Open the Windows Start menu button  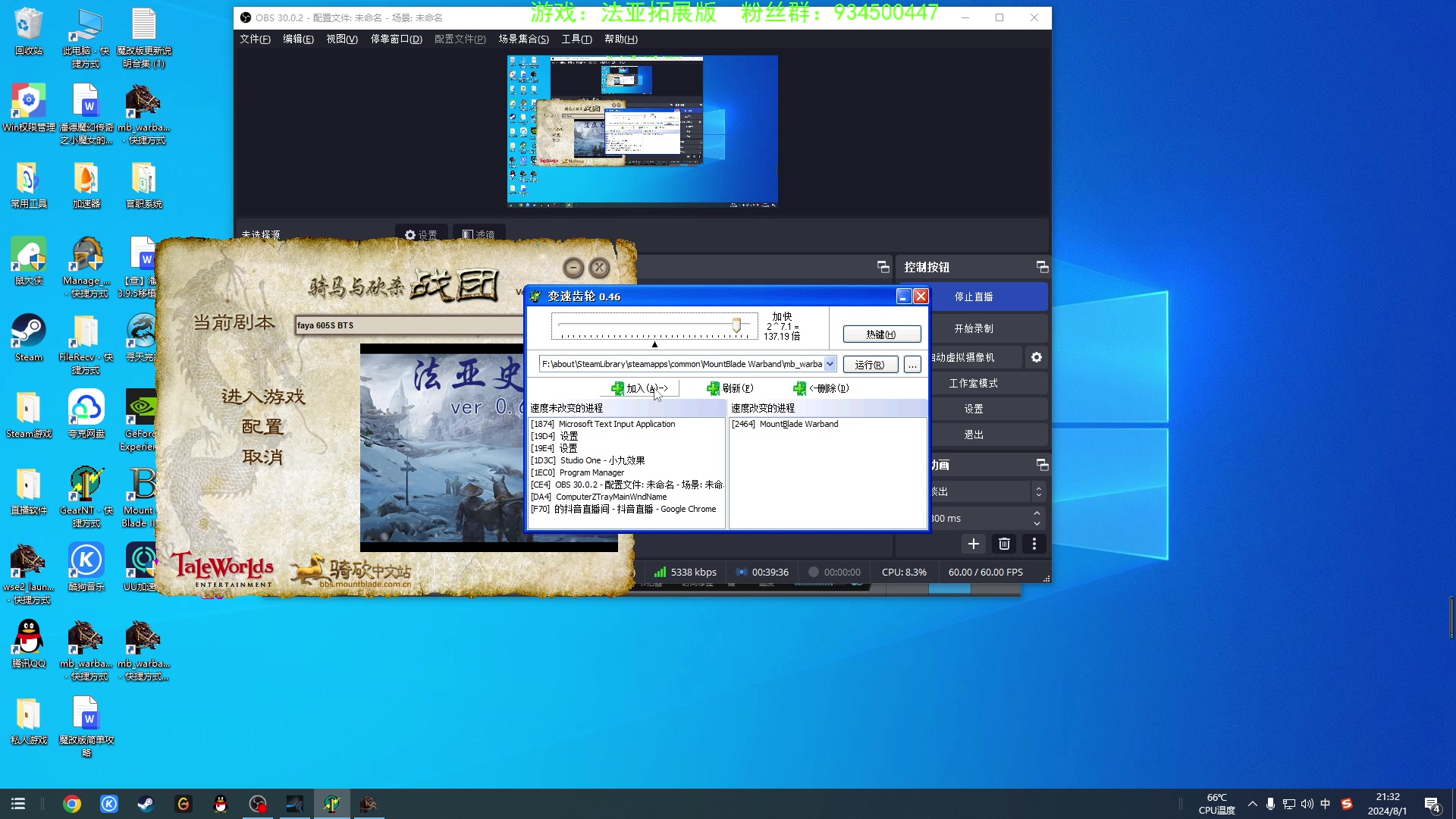point(18,804)
